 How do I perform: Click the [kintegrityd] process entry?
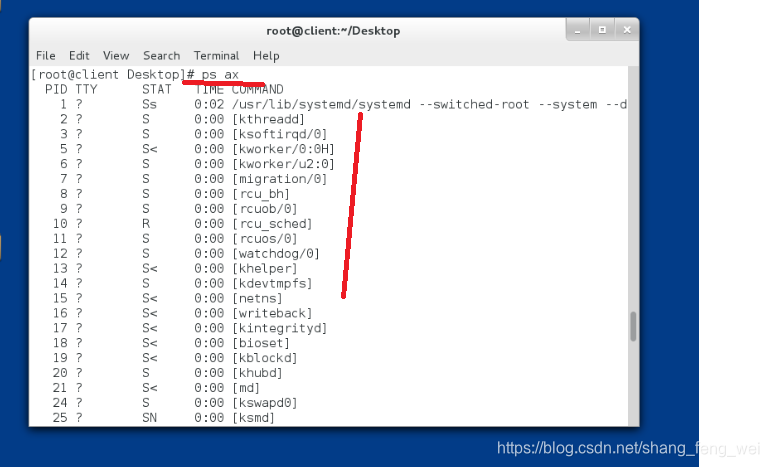coord(280,328)
